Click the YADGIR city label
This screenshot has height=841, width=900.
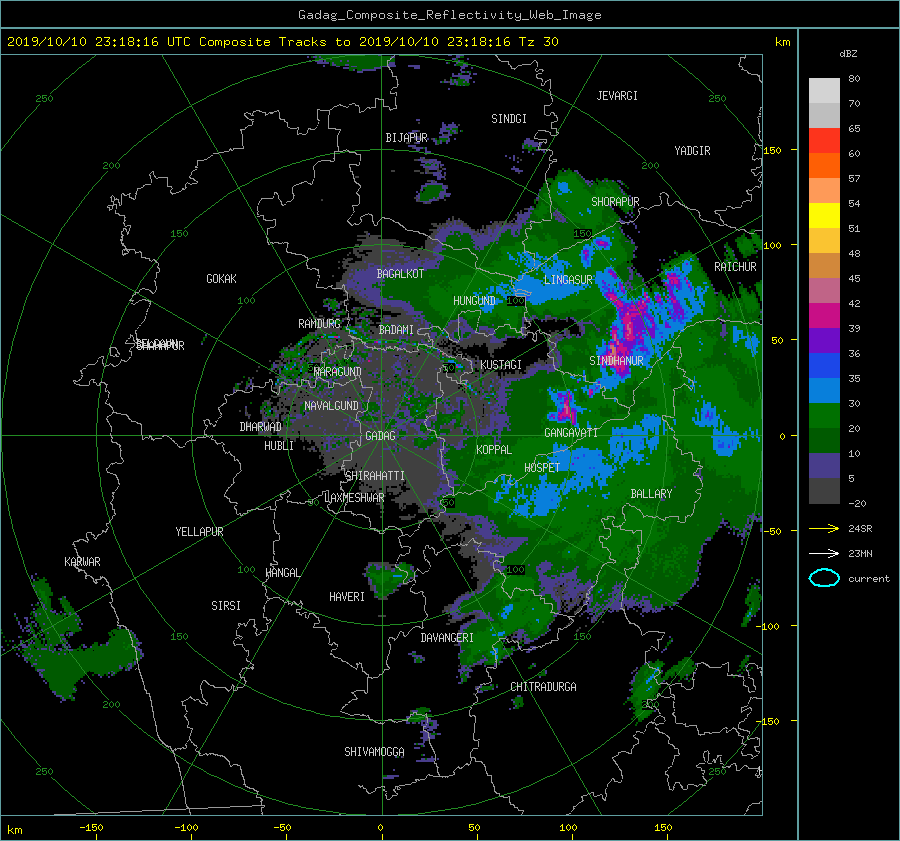tap(692, 151)
